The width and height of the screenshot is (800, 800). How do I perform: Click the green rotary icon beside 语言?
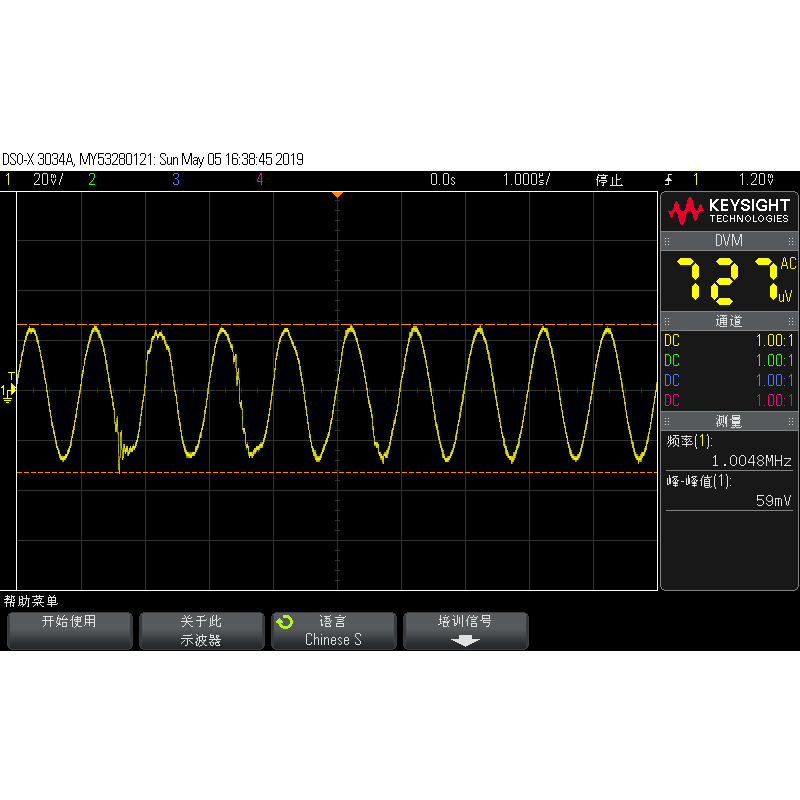pyautogui.click(x=285, y=622)
